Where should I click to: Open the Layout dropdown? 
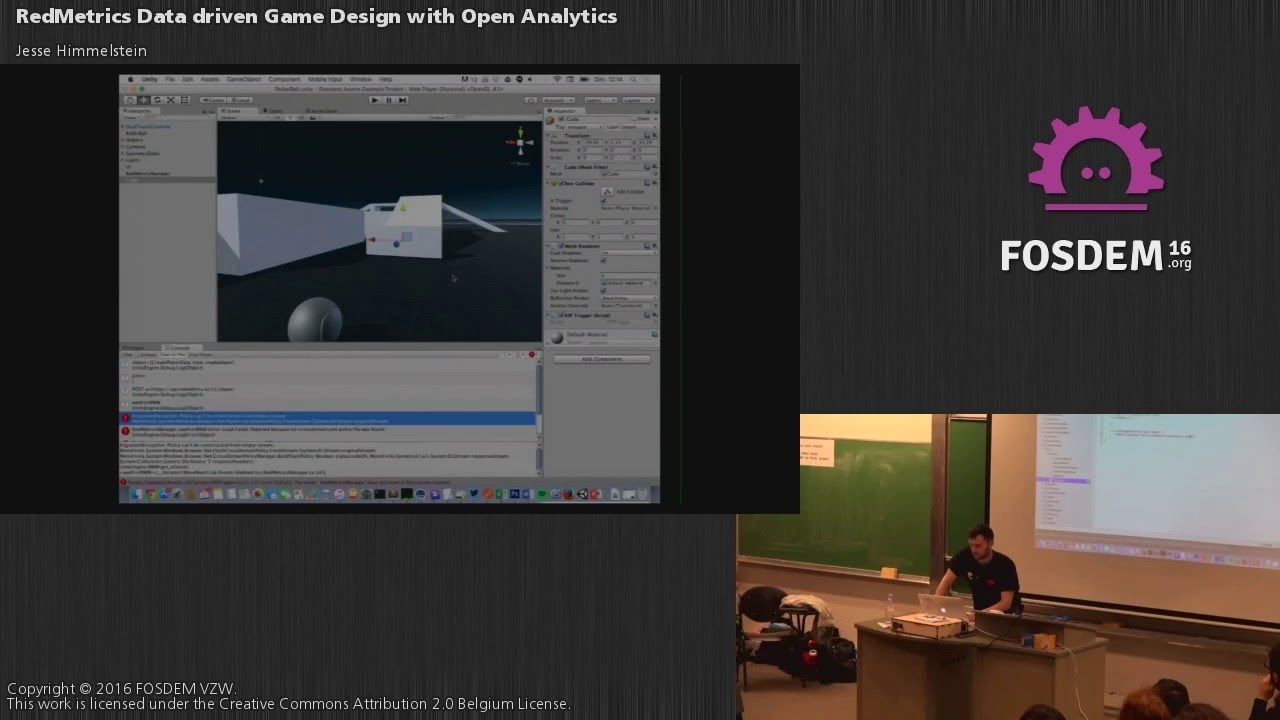(x=639, y=100)
